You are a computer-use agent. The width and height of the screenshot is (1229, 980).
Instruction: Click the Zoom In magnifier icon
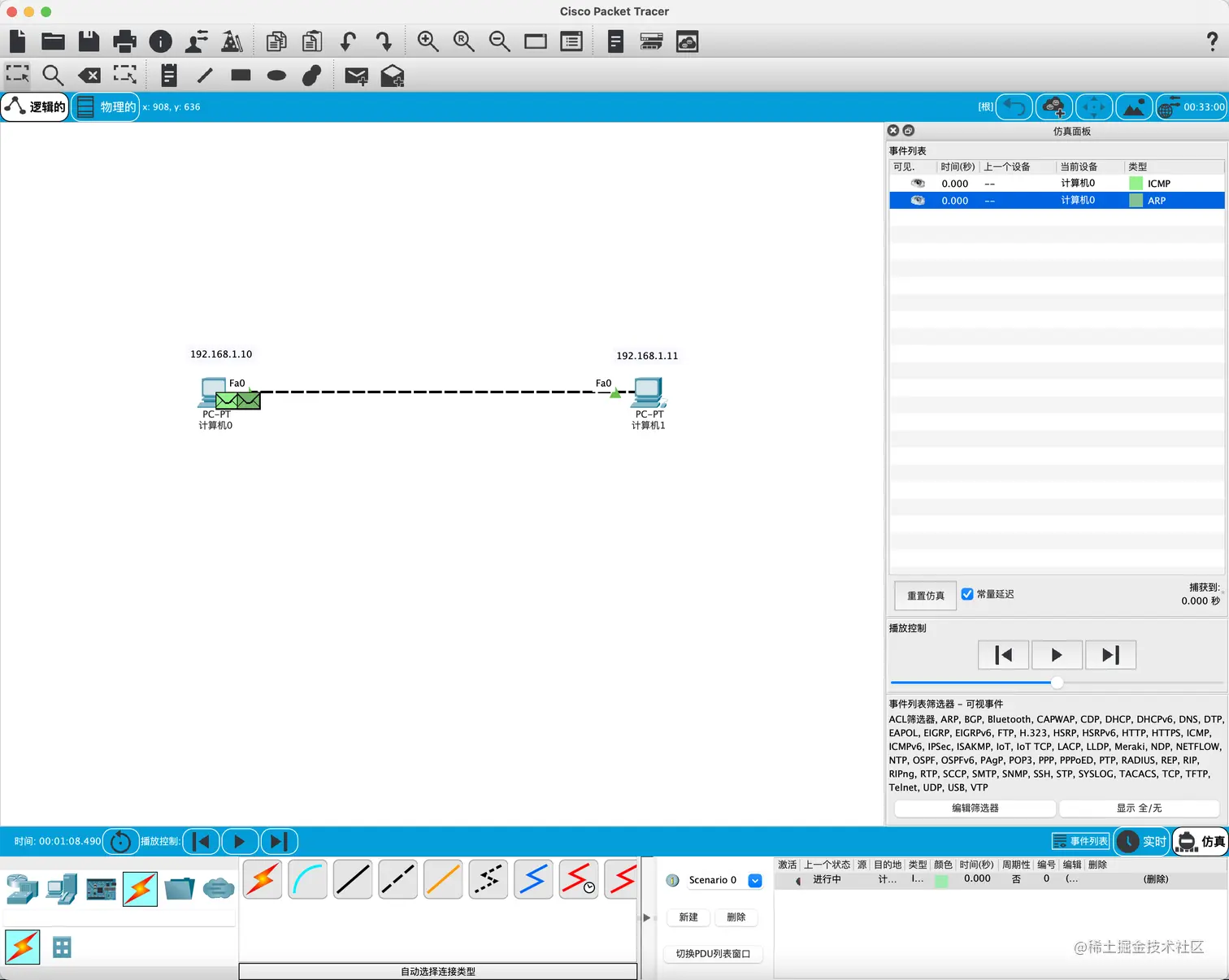coord(428,41)
